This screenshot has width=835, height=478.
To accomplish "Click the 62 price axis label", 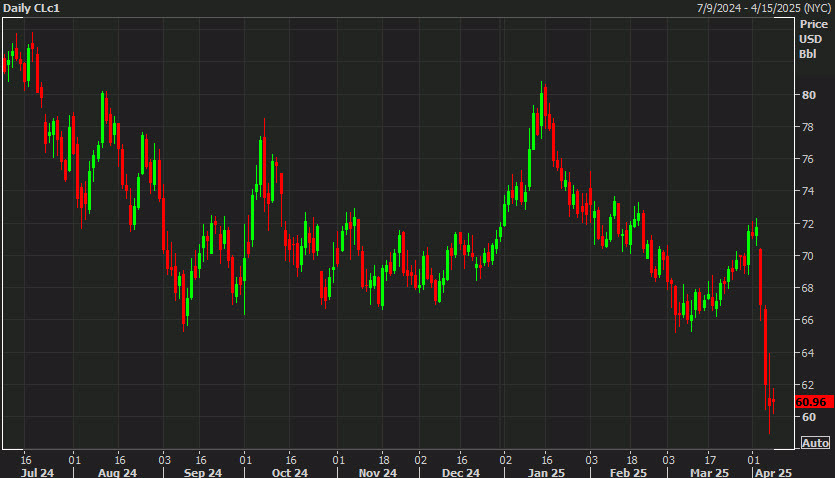I will pyautogui.click(x=807, y=385).
